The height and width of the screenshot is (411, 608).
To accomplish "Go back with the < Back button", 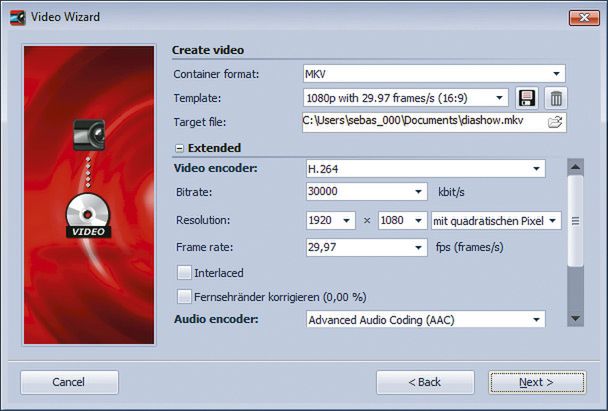I will pos(425,382).
